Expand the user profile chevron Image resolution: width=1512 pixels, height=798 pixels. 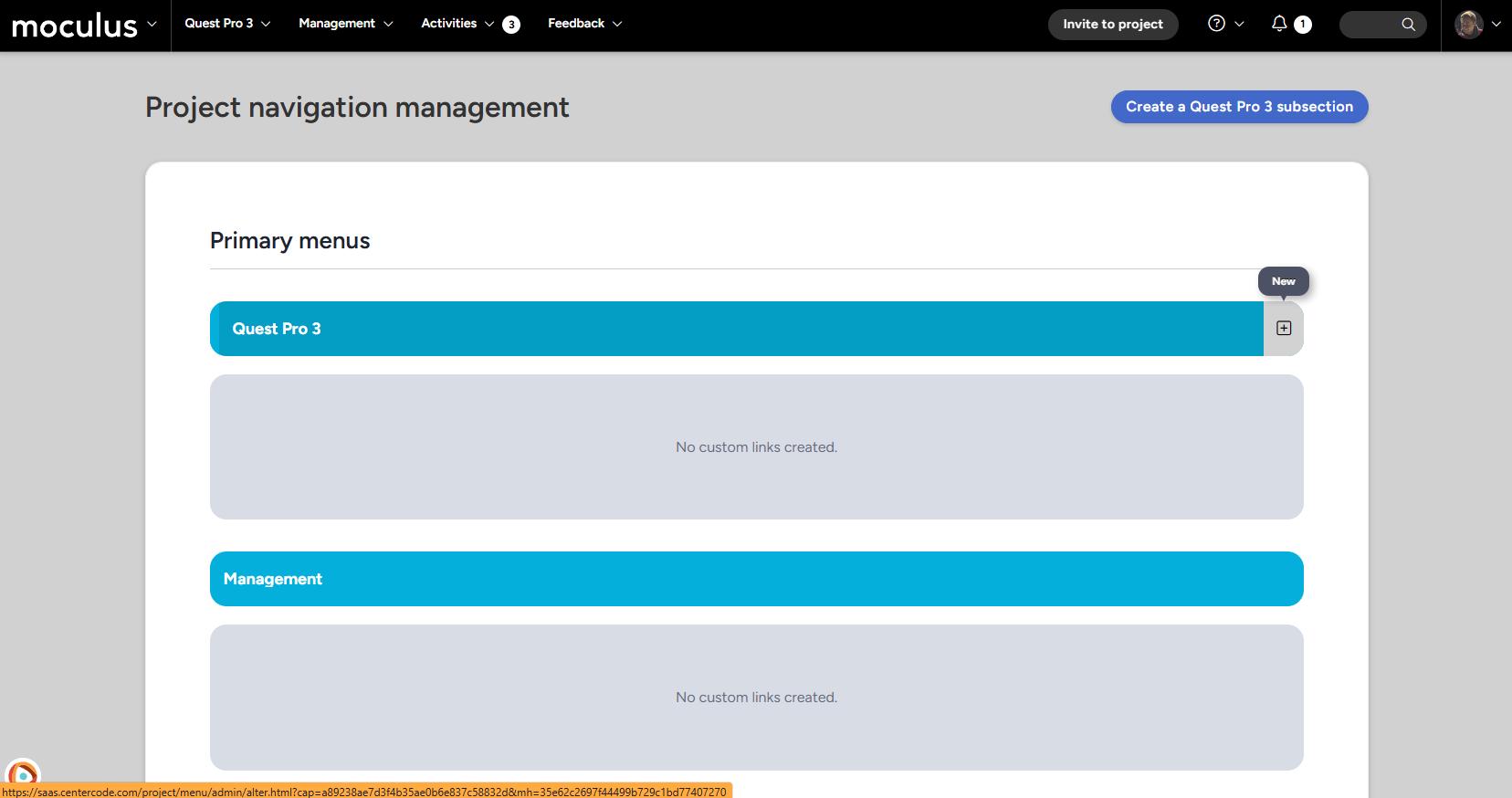pyautogui.click(x=1496, y=25)
